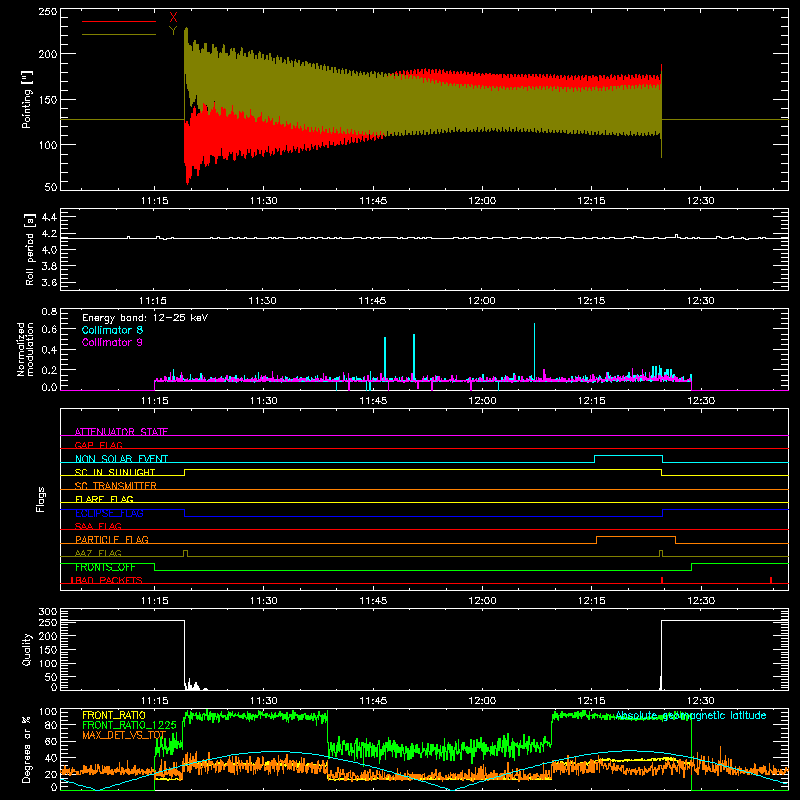
Task: Click the tallest cyan Collimator 8 spike
Action: tap(534, 351)
